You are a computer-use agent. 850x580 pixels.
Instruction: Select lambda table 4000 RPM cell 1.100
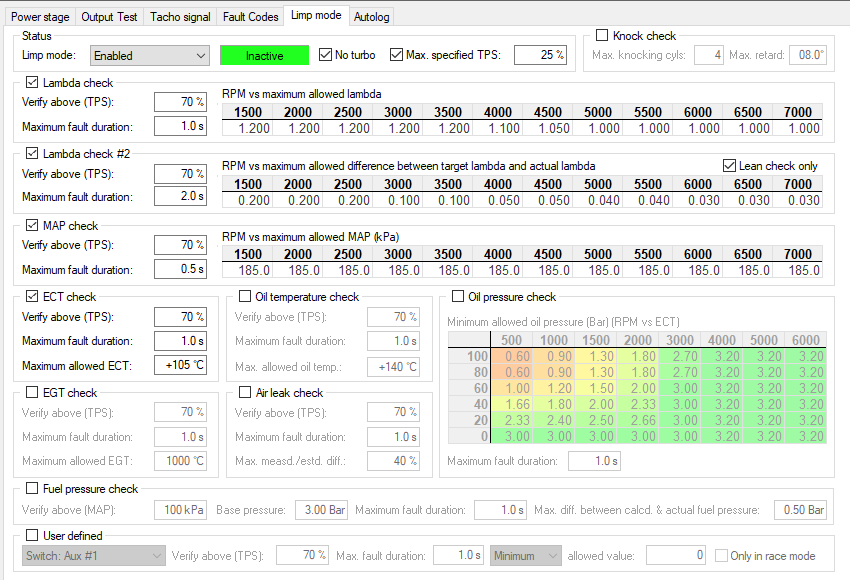click(497, 128)
